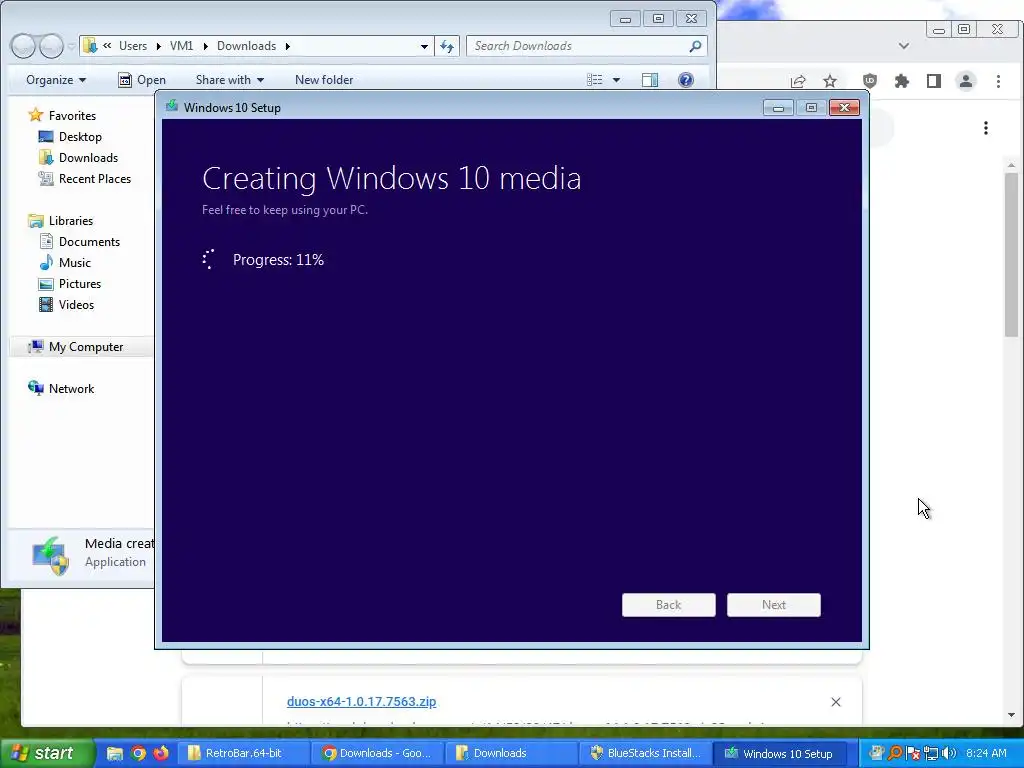The image size is (1024, 768).
Task: Click the Explorer forward navigation button
Action: point(51,46)
